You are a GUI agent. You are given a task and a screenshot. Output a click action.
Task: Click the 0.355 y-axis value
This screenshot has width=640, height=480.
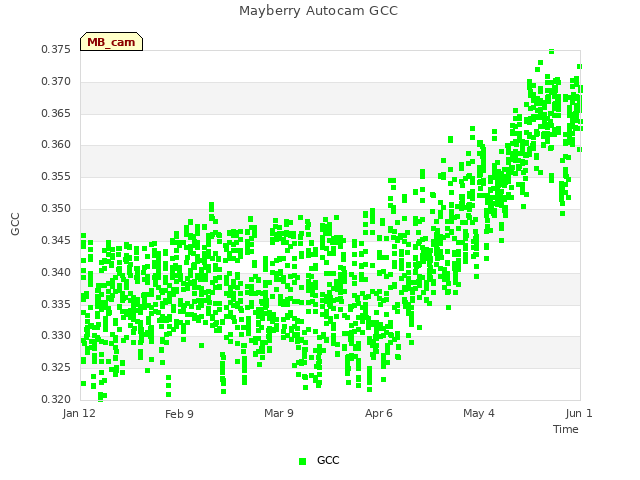pos(56,176)
